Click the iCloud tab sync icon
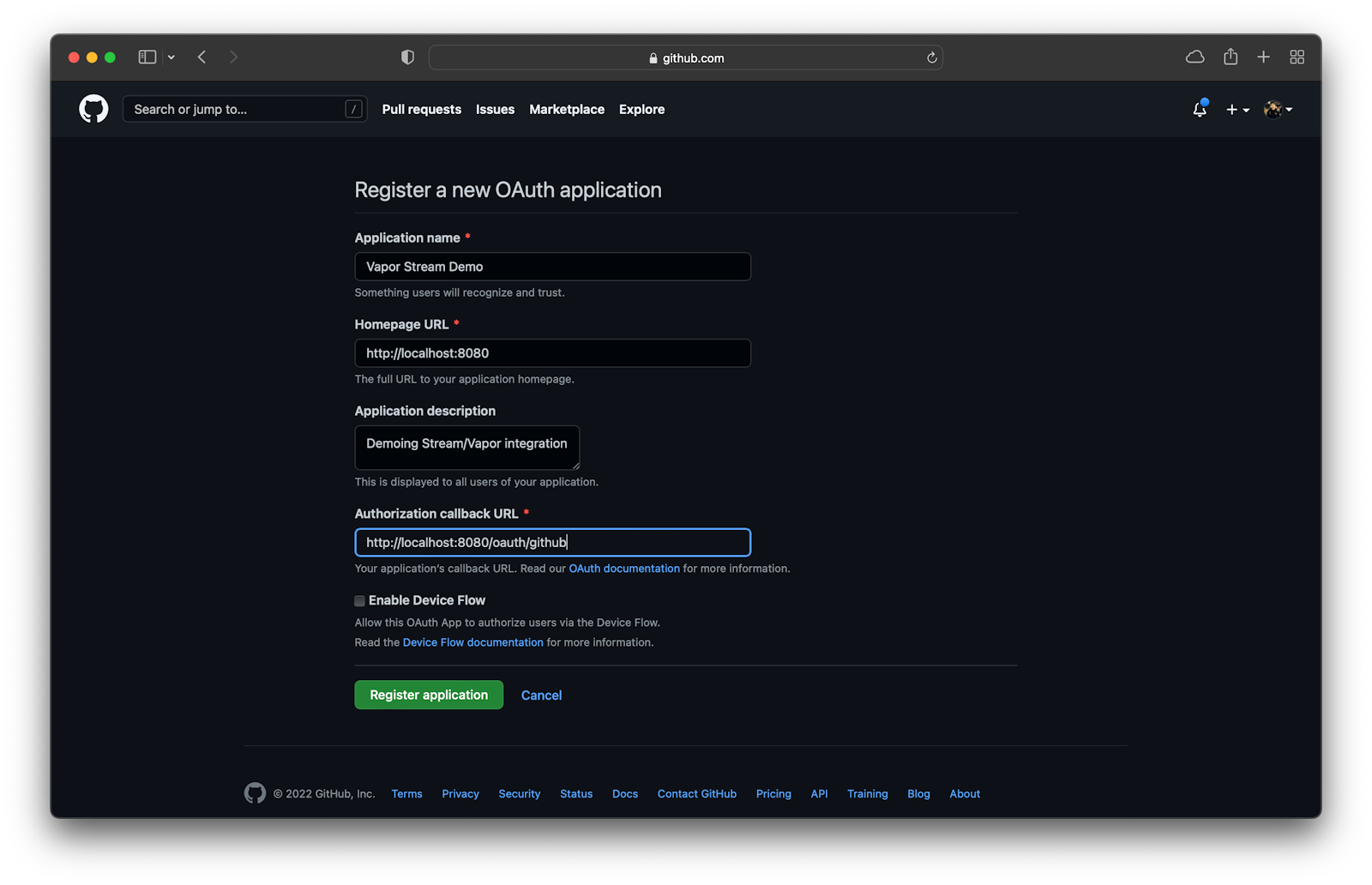 pos(1194,57)
